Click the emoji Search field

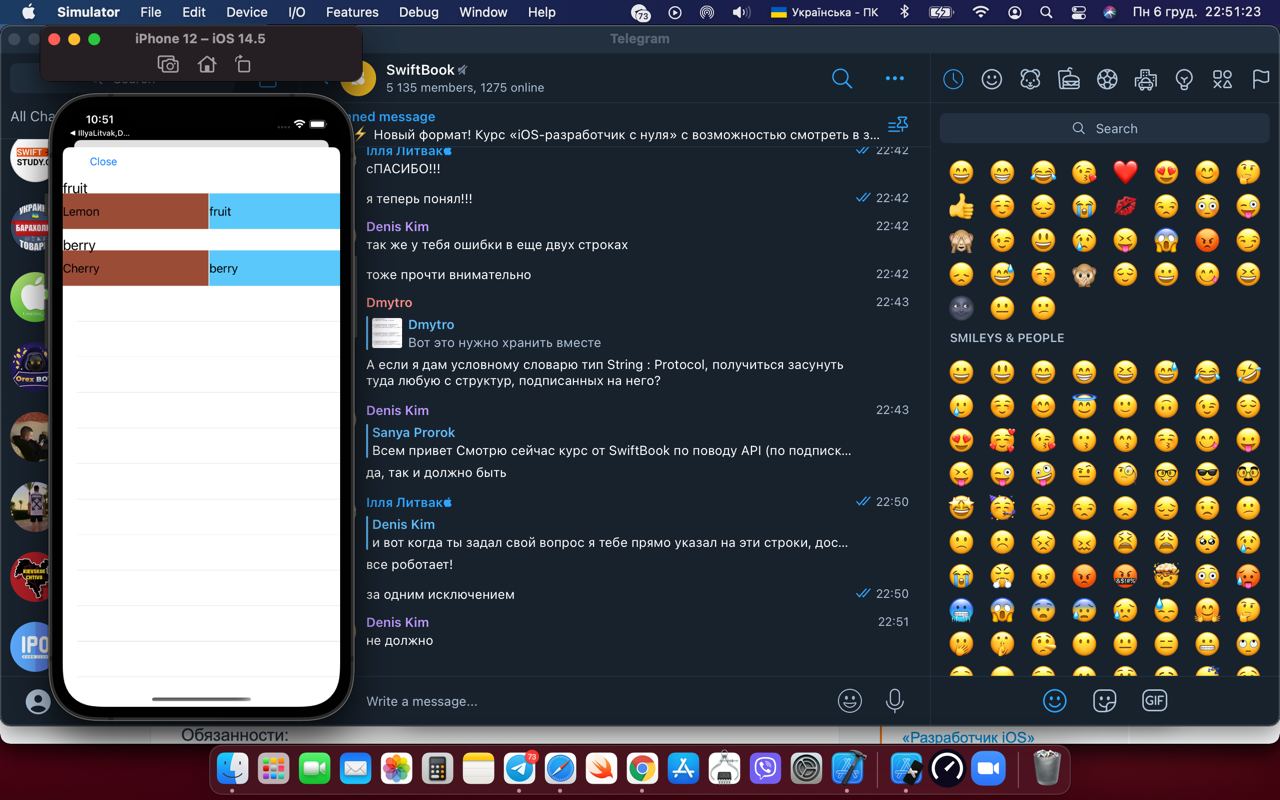(1104, 128)
